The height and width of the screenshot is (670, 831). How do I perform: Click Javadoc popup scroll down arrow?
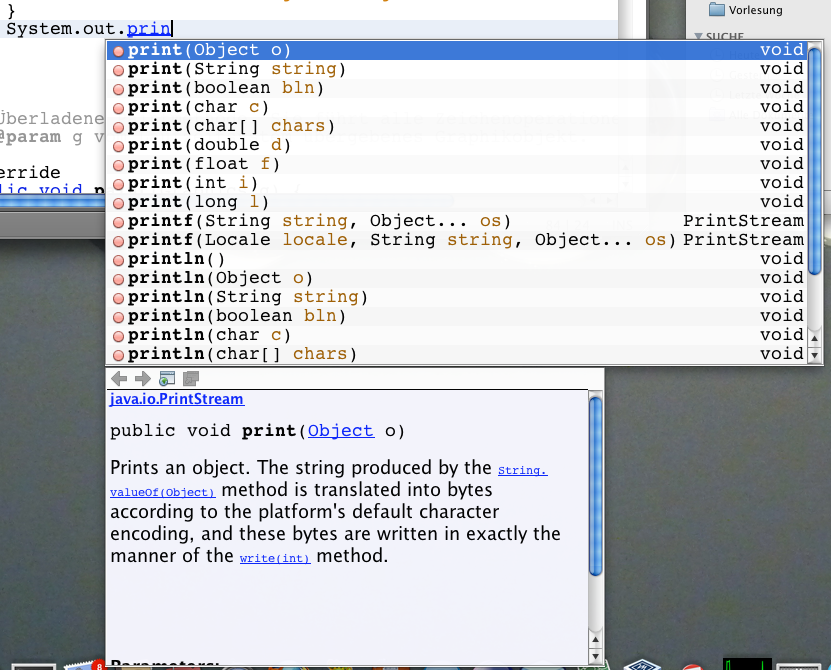pos(596,656)
